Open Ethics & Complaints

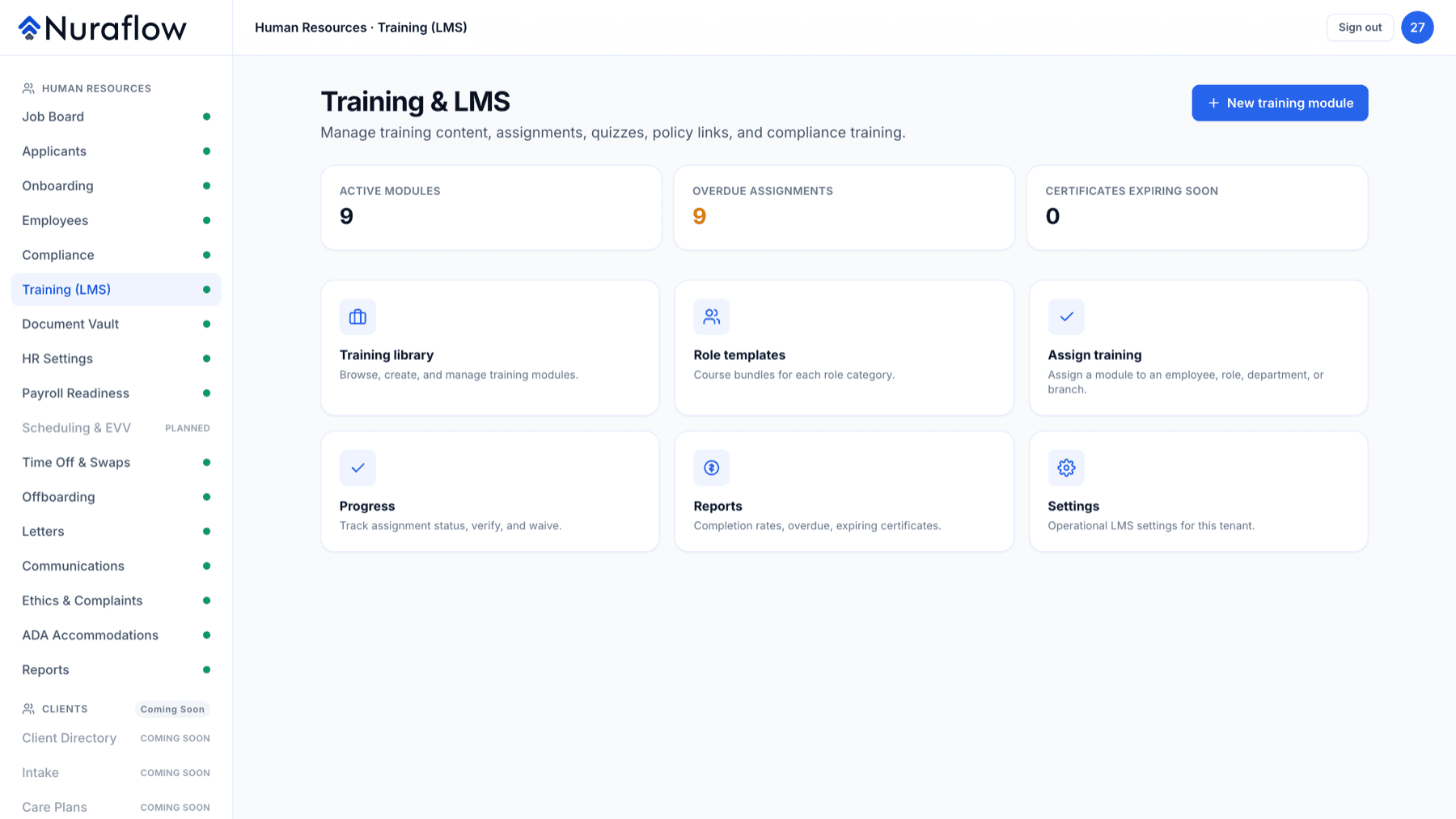tap(116, 600)
